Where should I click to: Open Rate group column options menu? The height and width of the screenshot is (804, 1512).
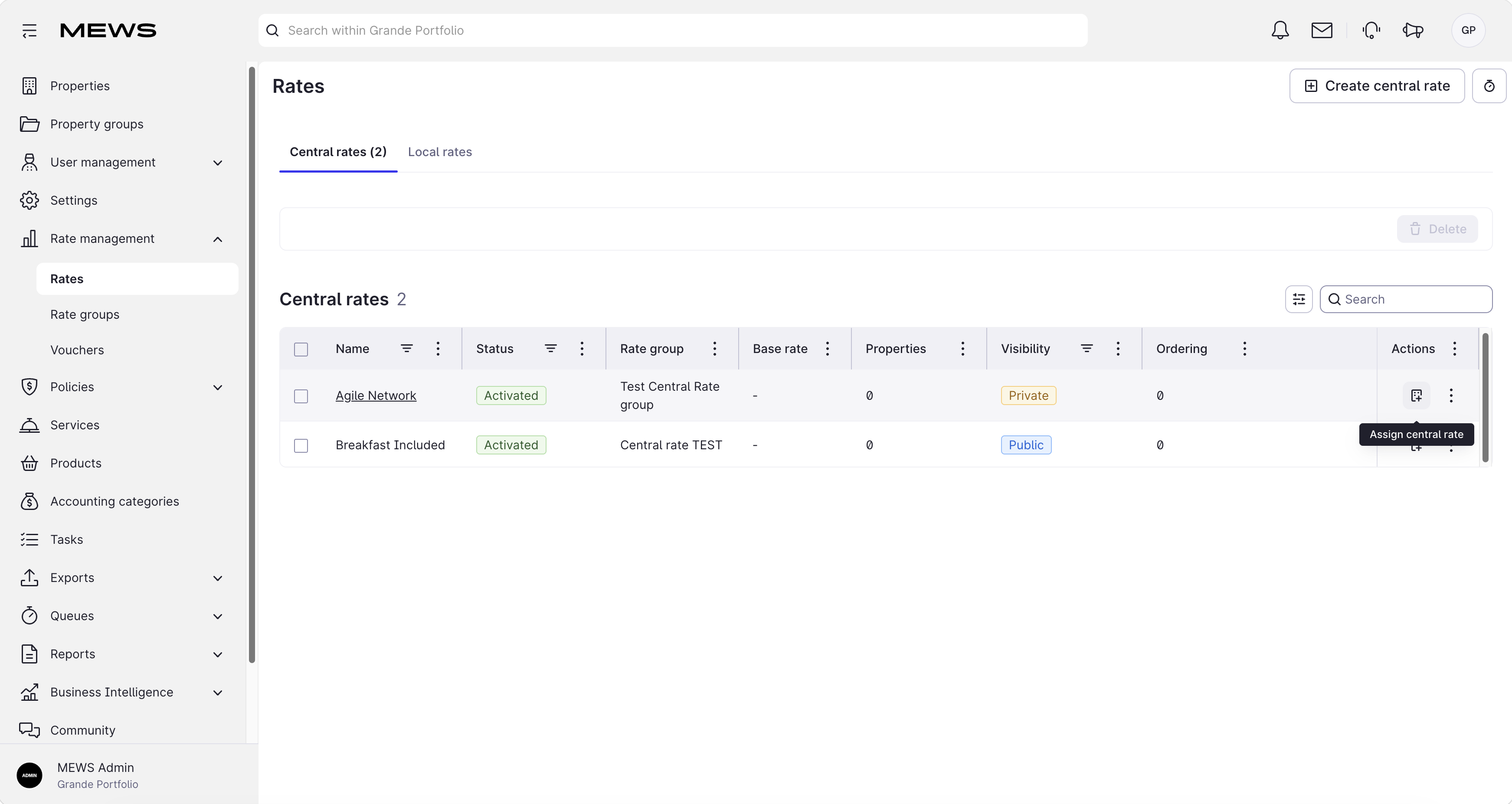[714, 349]
